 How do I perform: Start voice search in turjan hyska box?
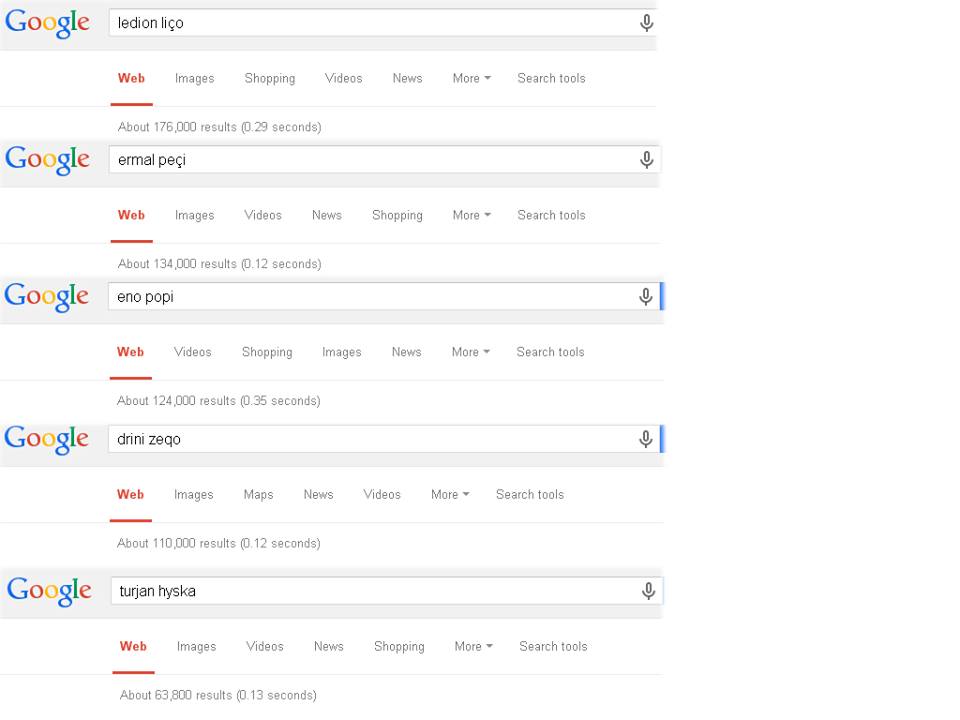click(648, 591)
